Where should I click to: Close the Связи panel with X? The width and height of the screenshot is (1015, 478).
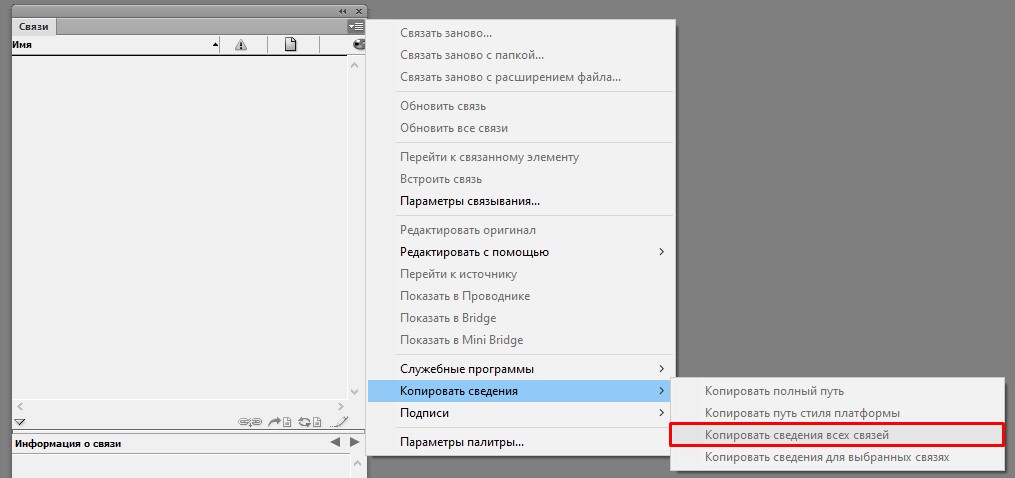point(358,12)
